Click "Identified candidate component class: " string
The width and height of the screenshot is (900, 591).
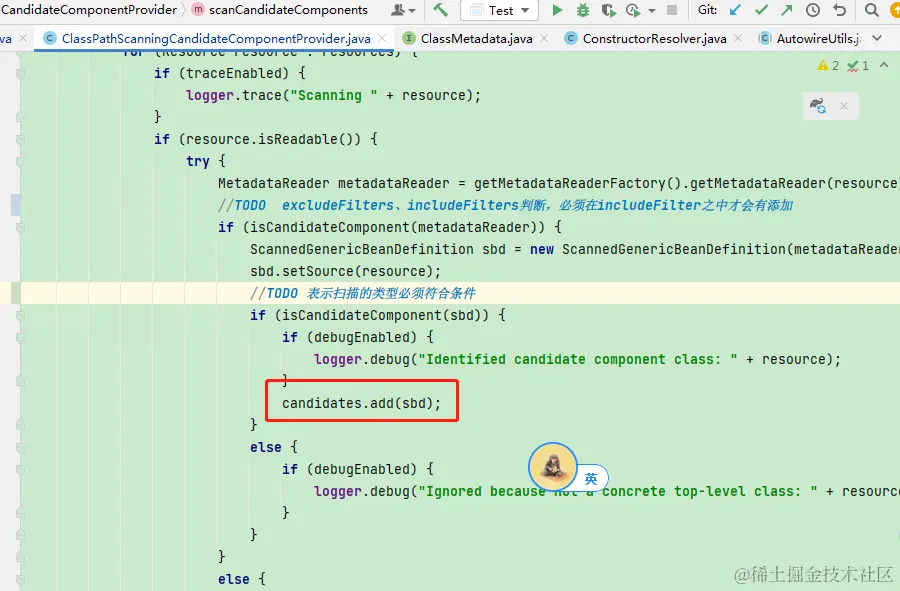pos(577,359)
